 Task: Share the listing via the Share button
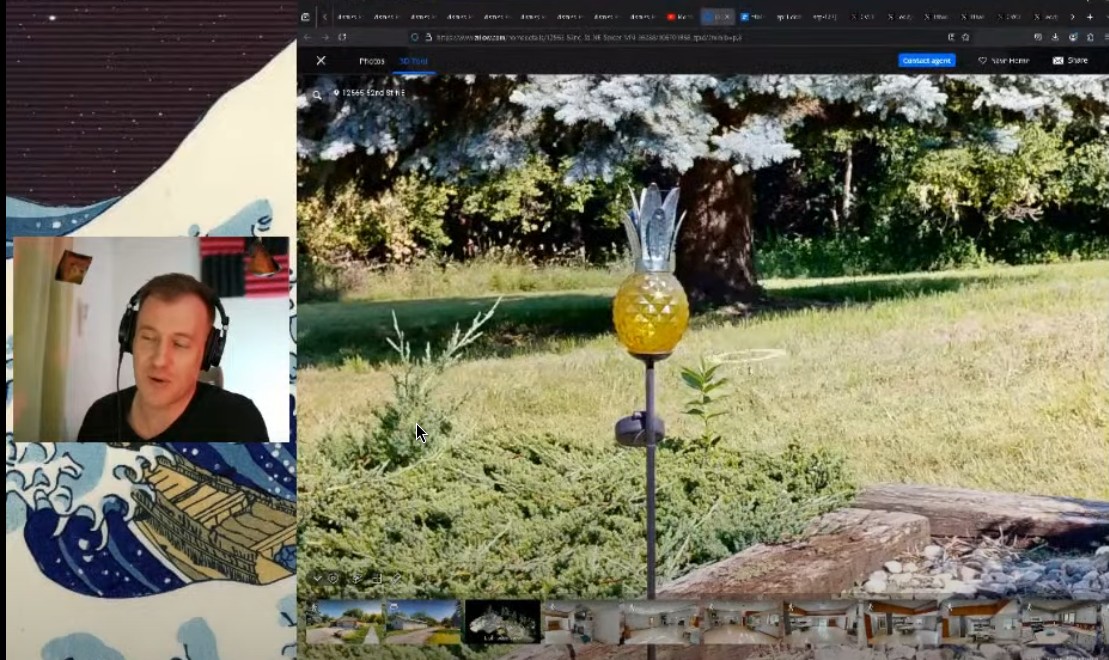point(1070,61)
